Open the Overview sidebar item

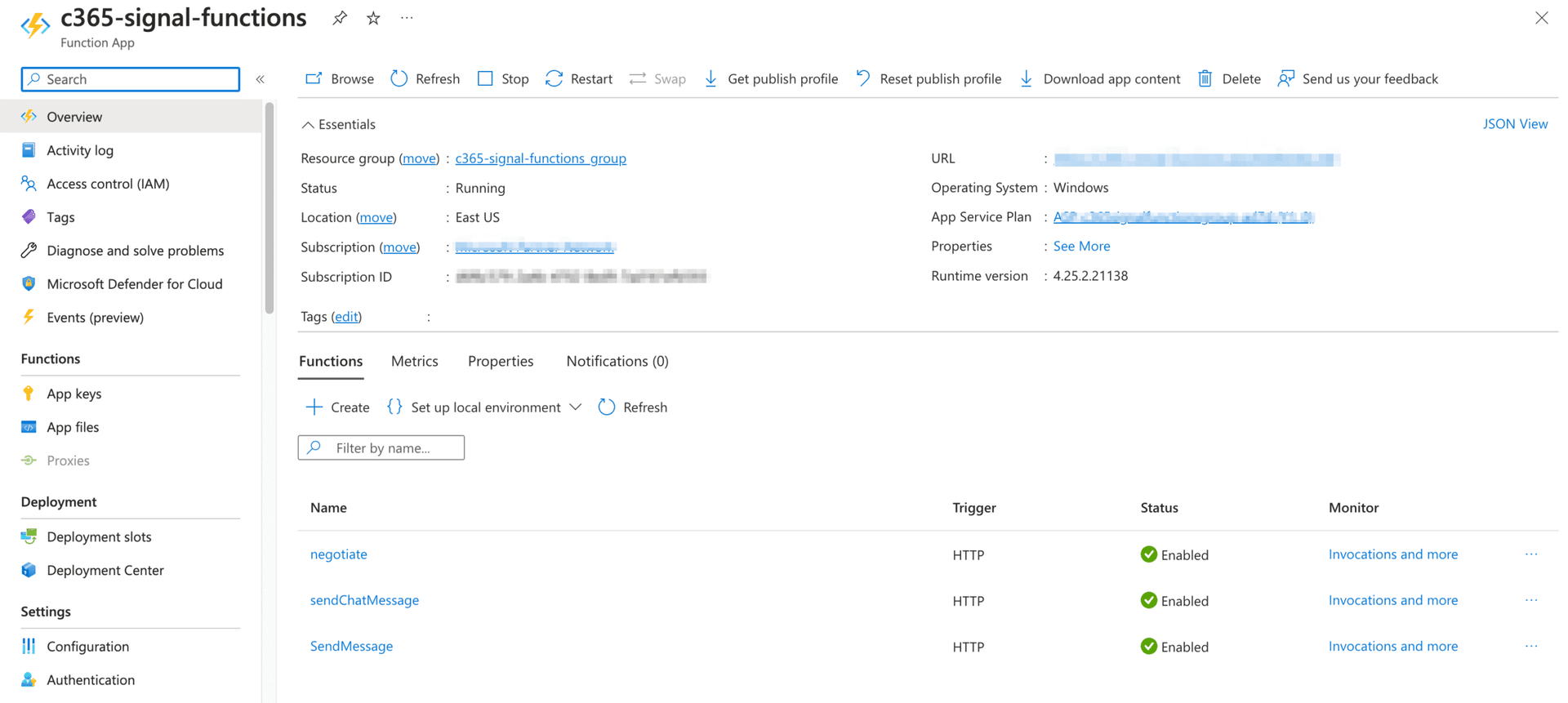131,117
